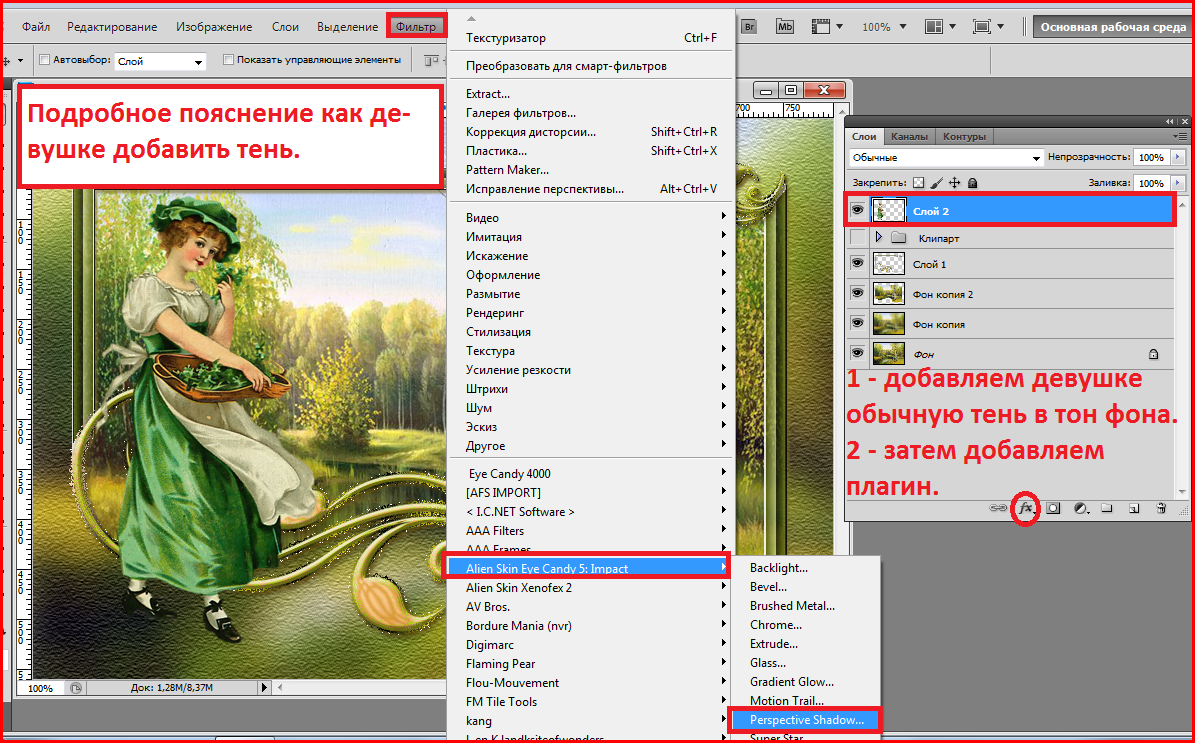Check Показать управляющие элементы
1195x743 pixels.
click(x=228, y=59)
